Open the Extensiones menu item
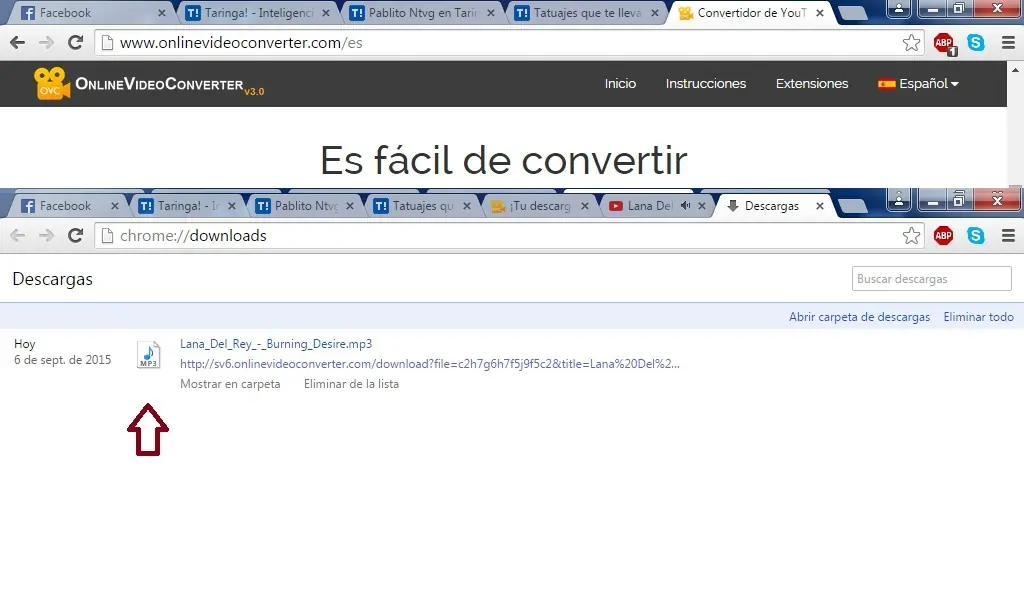Screen dimensions: 1024x600 tap(812, 84)
